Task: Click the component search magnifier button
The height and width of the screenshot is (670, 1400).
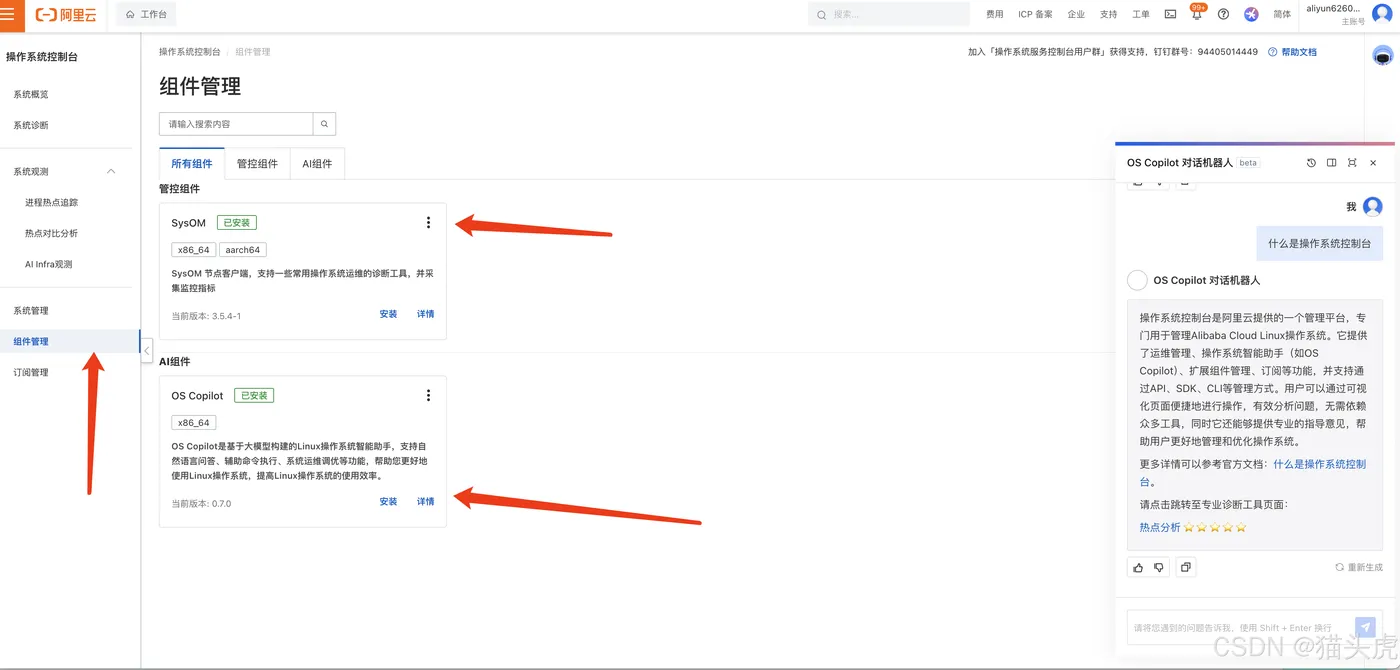Action: point(324,124)
